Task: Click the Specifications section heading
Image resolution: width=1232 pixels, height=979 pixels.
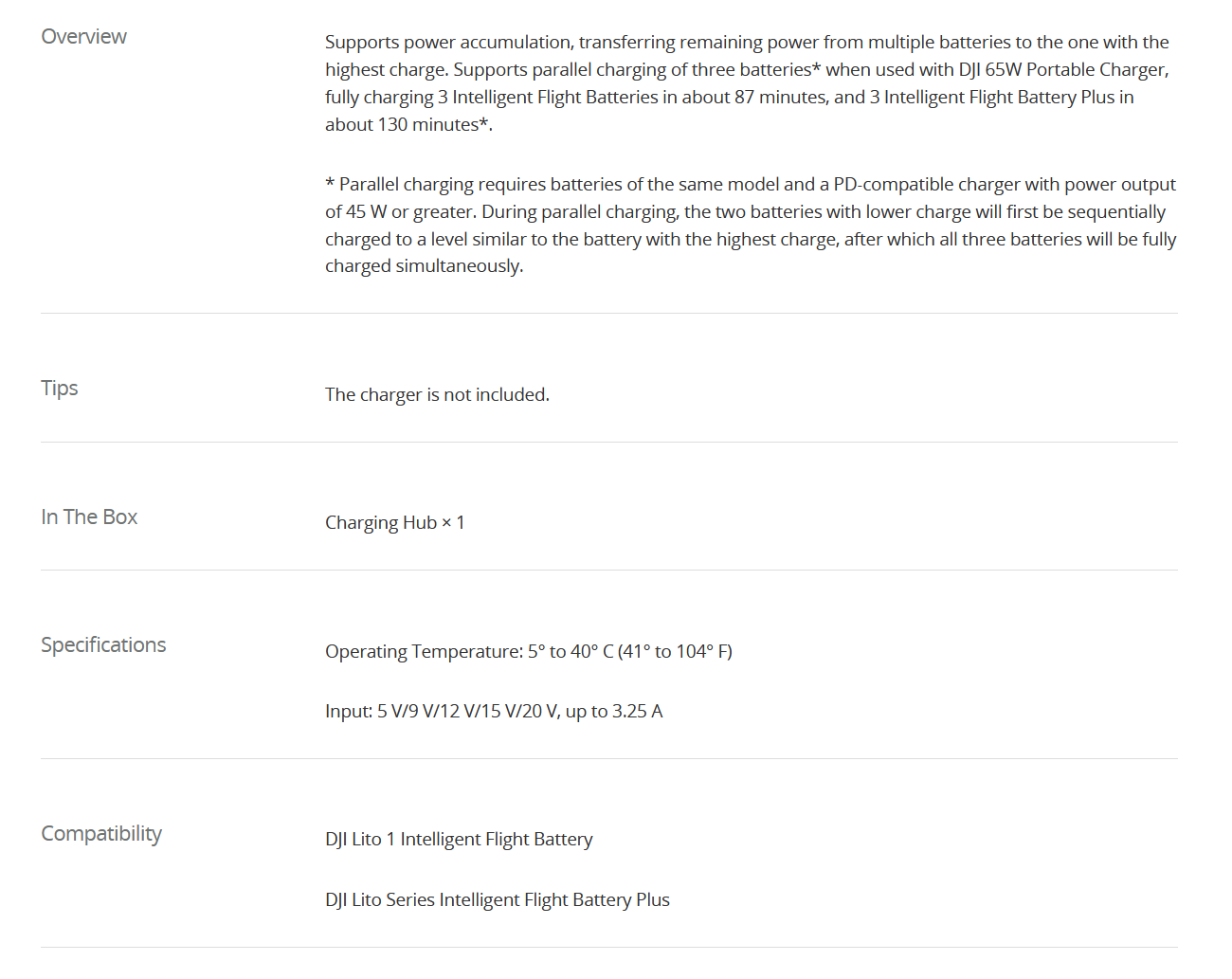Action: 103,644
